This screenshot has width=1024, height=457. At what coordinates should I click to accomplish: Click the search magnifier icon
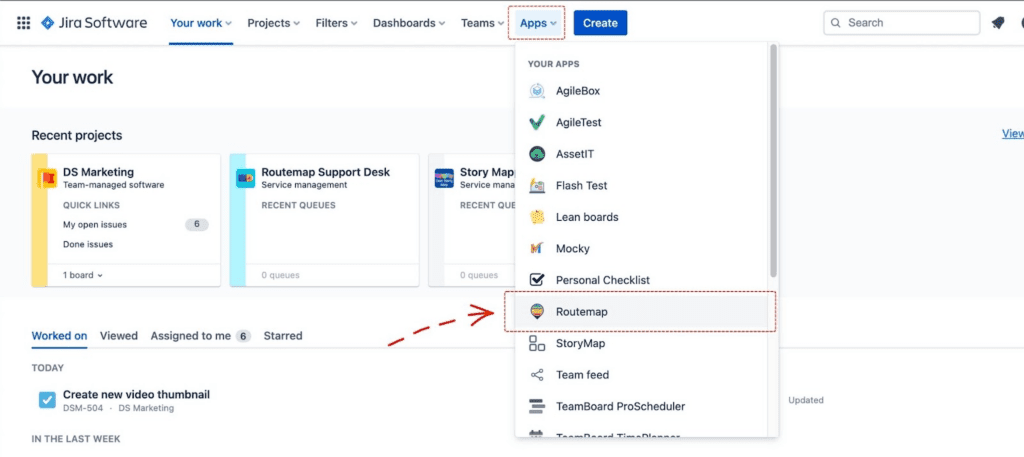(x=836, y=23)
